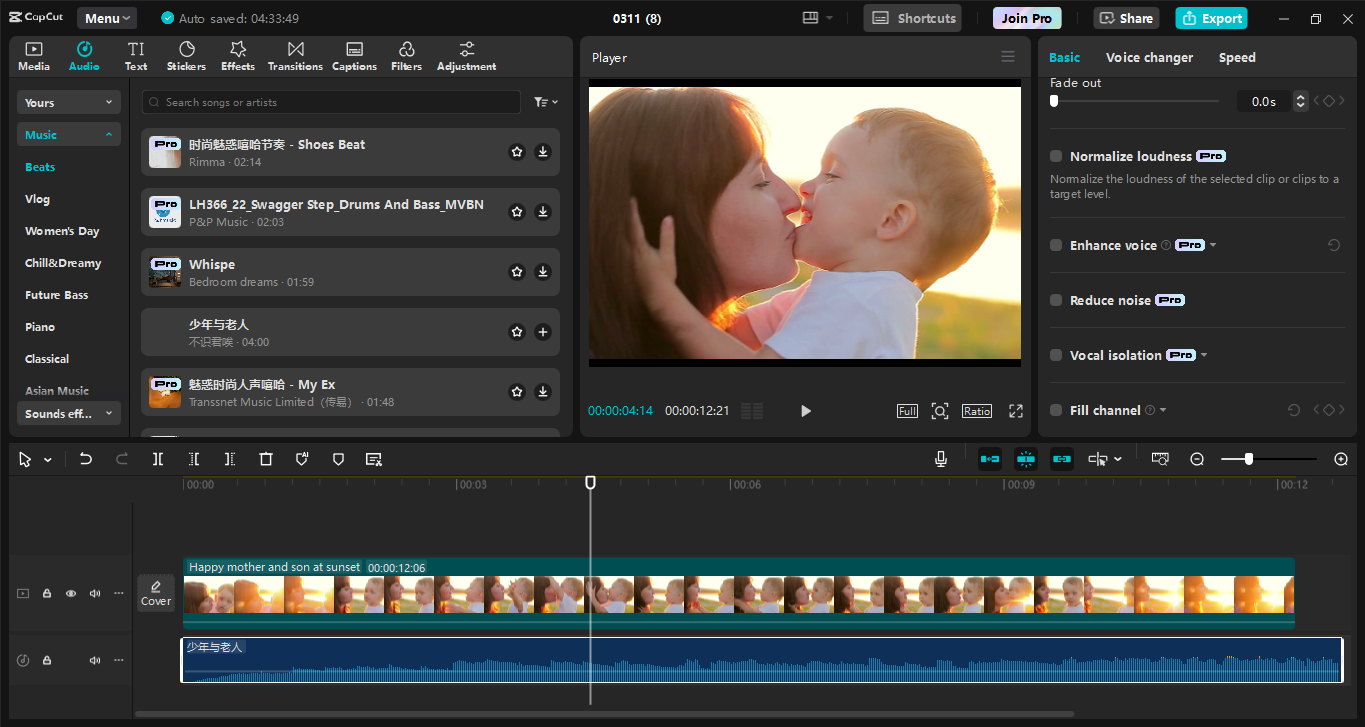1365x727 pixels.
Task: Click the undo arrow in timeline toolbar
Action: tap(86, 459)
